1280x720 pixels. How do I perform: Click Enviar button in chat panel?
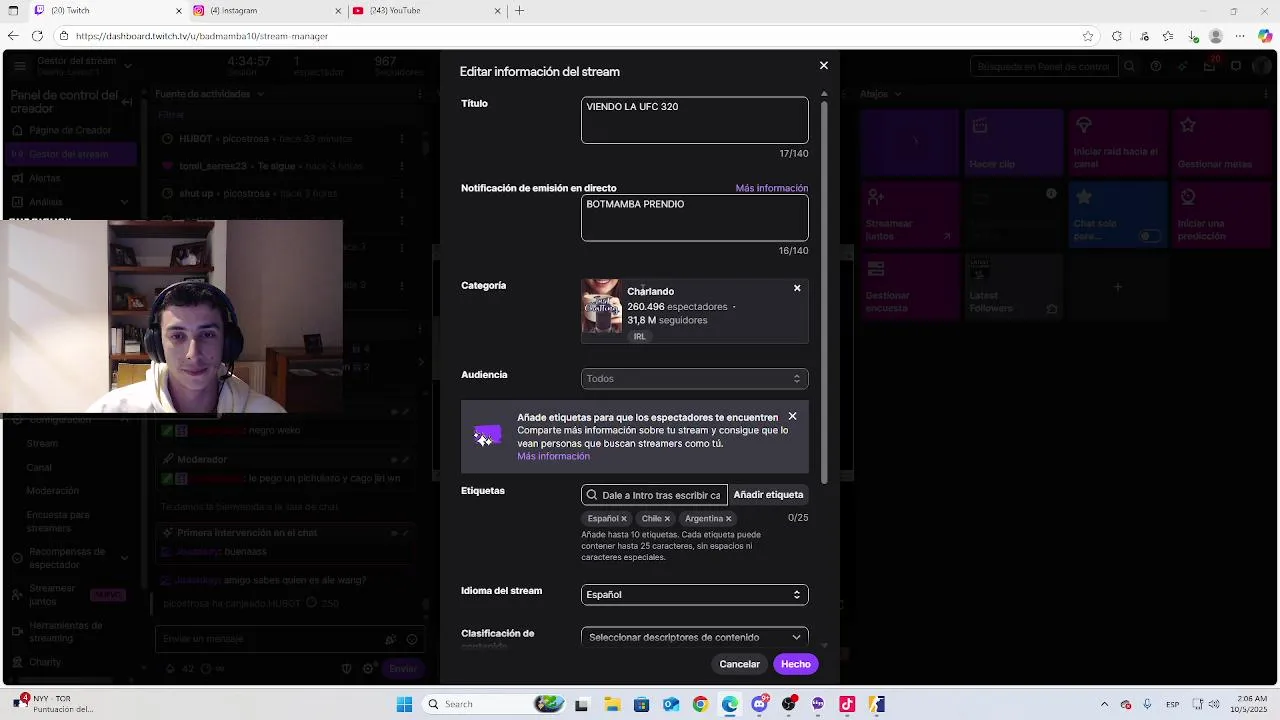pyautogui.click(x=403, y=668)
